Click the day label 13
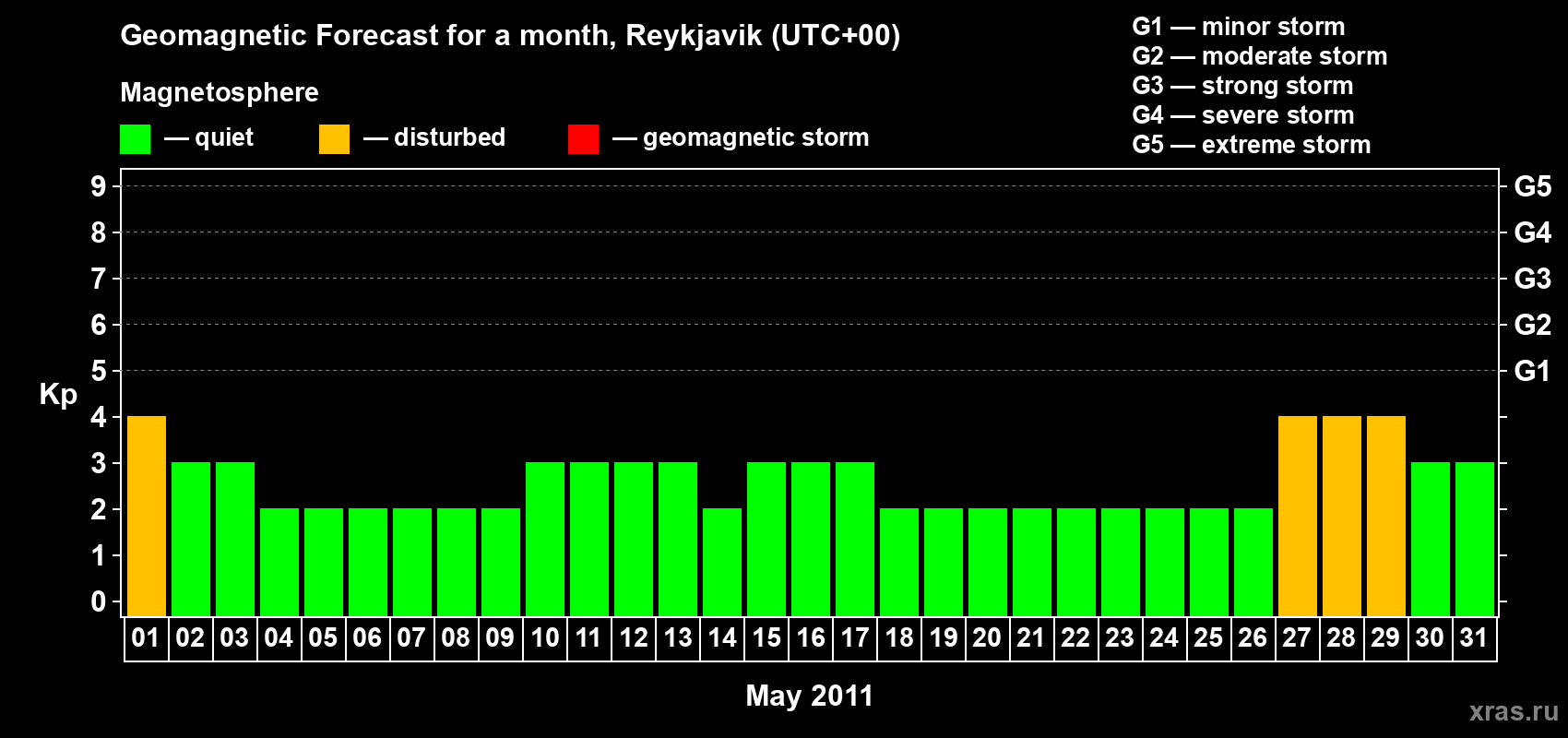Image resolution: width=1568 pixels, height=738 pixels. click(x=678, y=637)
